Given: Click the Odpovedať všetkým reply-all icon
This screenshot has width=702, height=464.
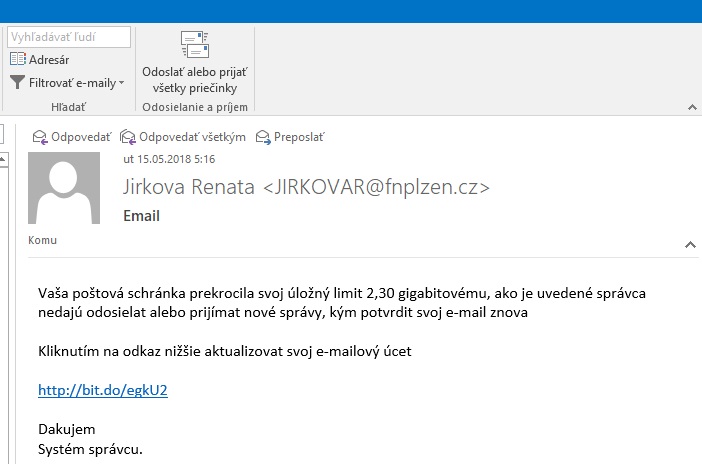Looking at the screenshot, I should (x=128, y=137).
